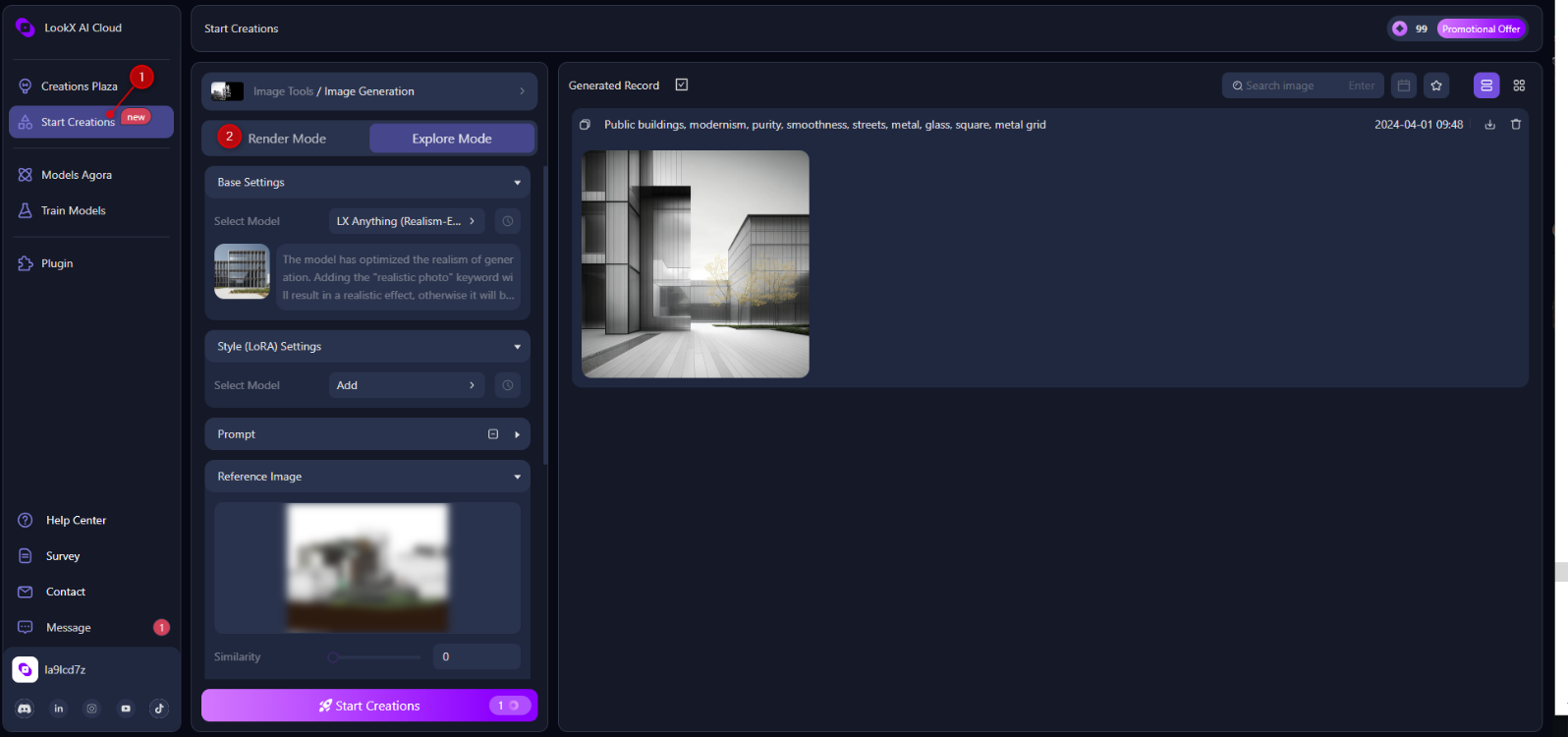Image resolution: width=1568 pixels, height=737 pixels.
Task: Switch to Explore Mode tab
Action: coord(452,139)
